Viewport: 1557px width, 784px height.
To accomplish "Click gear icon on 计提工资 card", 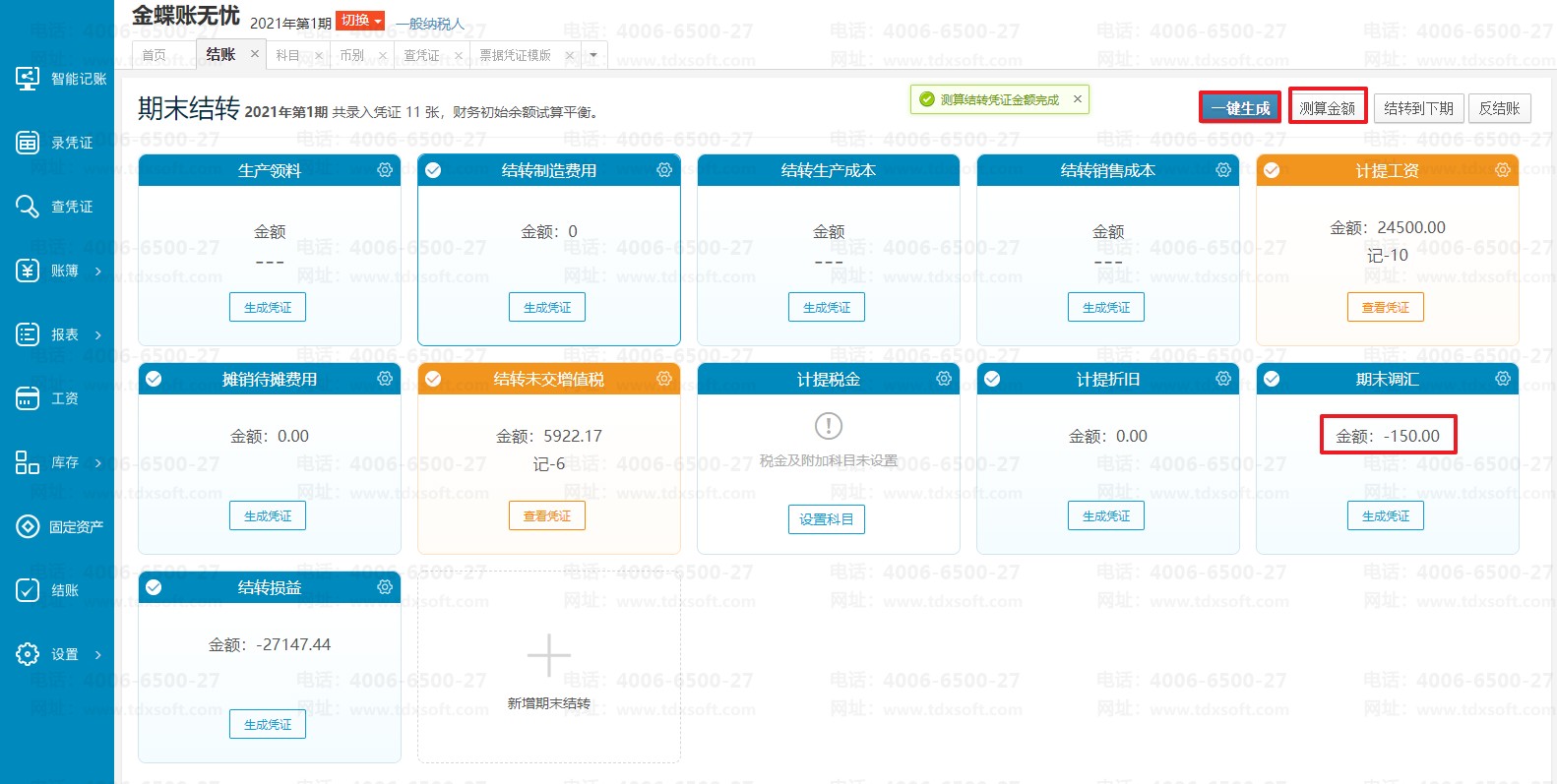I will tap(1503, 170).
